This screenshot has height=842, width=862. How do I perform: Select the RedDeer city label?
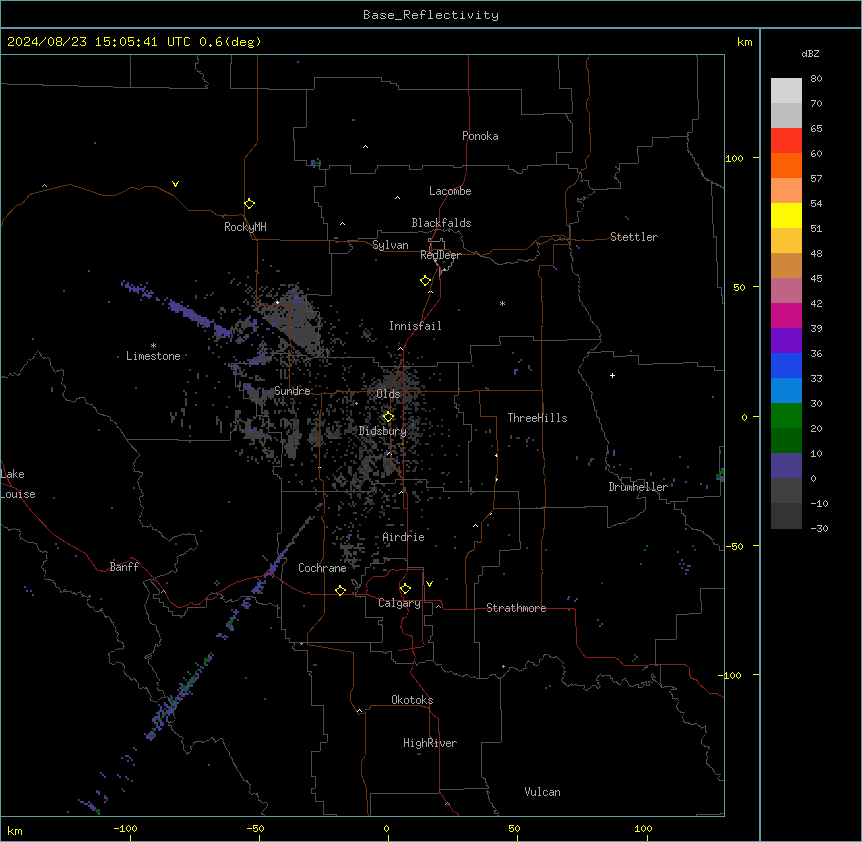(440, 255)
